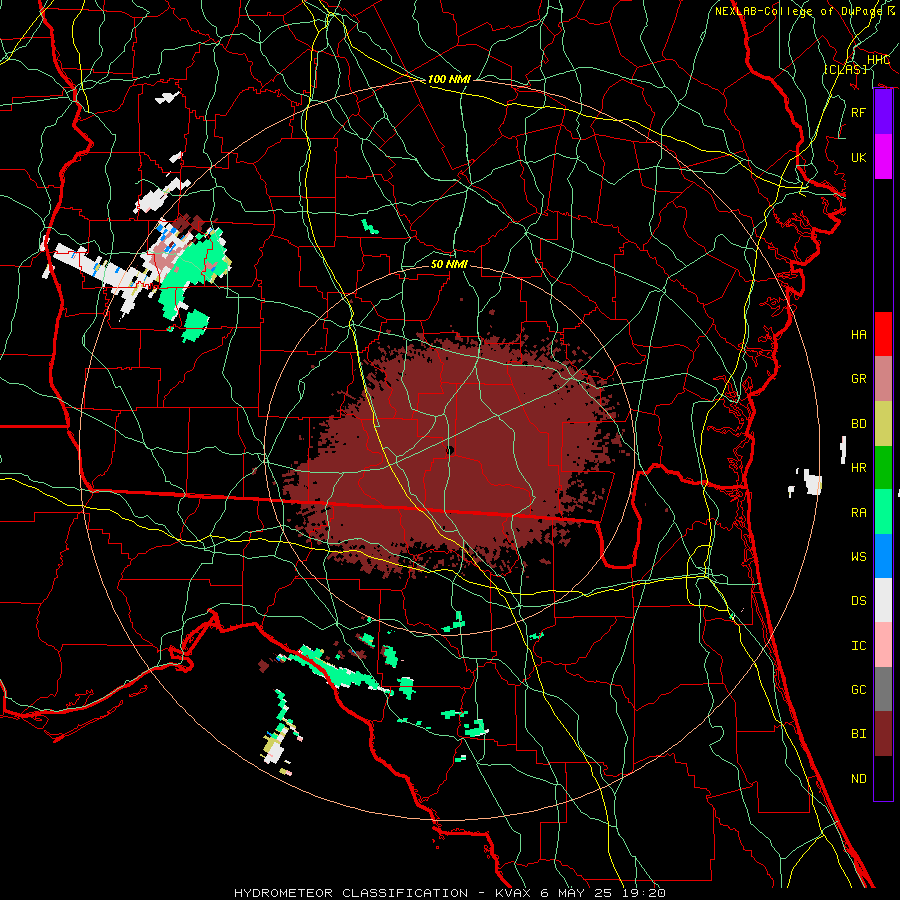Click the 'GC' legend label
900x900 pixels.
pyautogui.click(x=859, y=690)
